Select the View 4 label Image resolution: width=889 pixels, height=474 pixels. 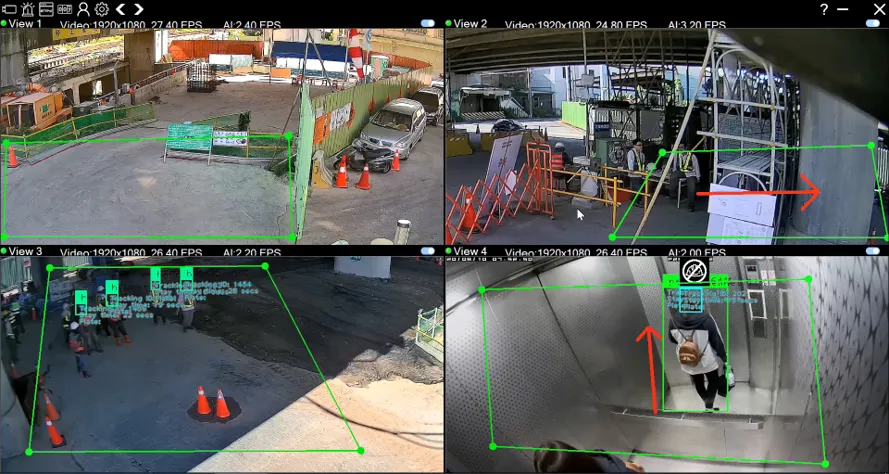(x=470, y=251)
